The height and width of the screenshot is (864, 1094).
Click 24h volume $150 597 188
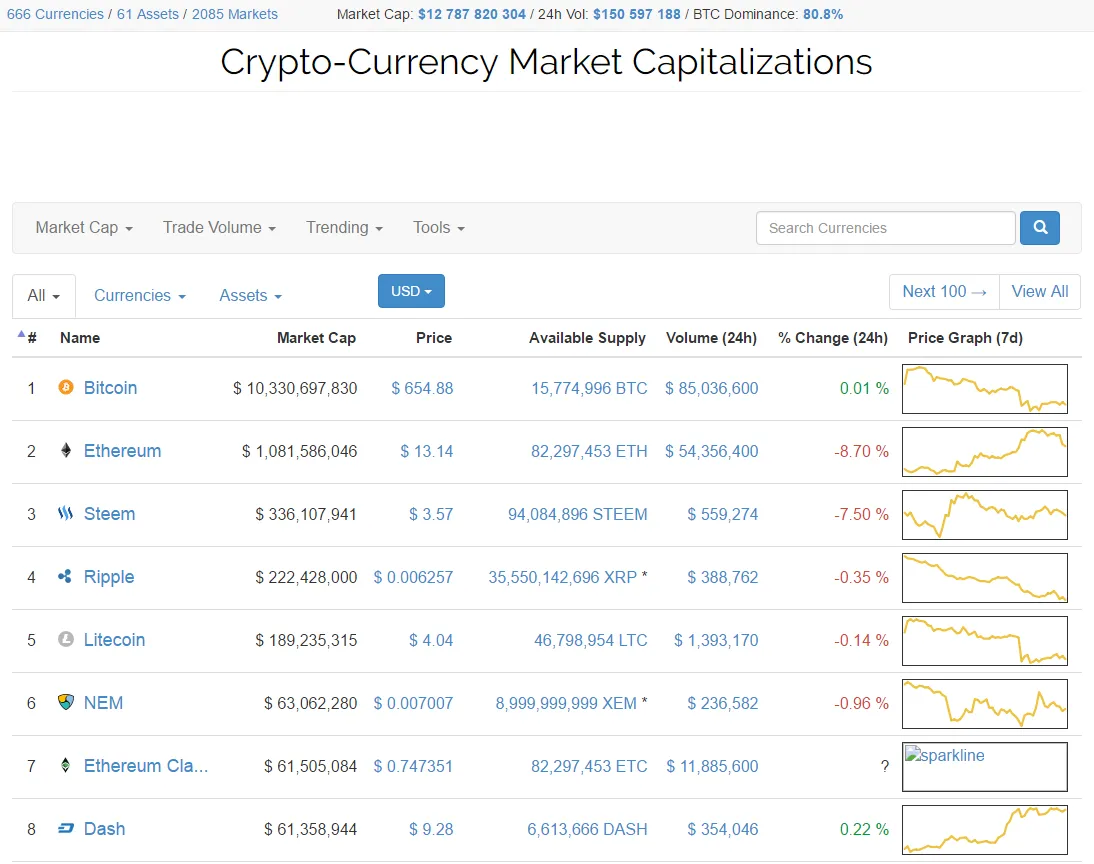pyautogui.click(x=636, y=14)
